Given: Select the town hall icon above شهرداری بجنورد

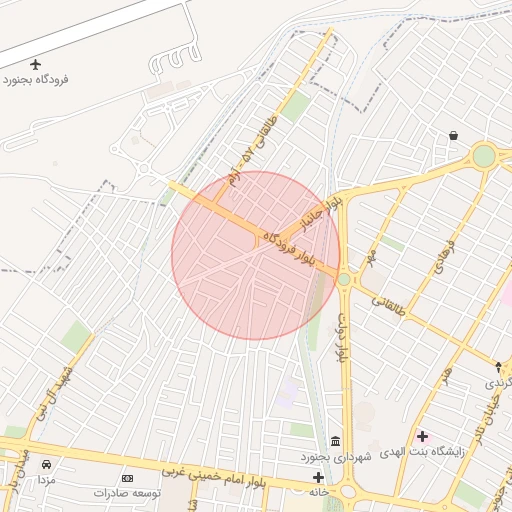Looking at the screenshot, I should tap(336, 441).
